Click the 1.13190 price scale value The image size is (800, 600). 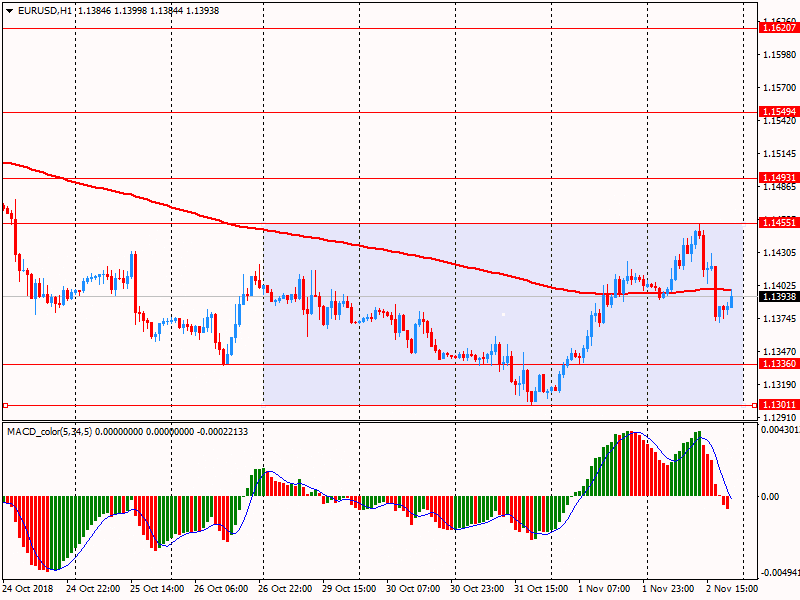(x=780, y=385)
